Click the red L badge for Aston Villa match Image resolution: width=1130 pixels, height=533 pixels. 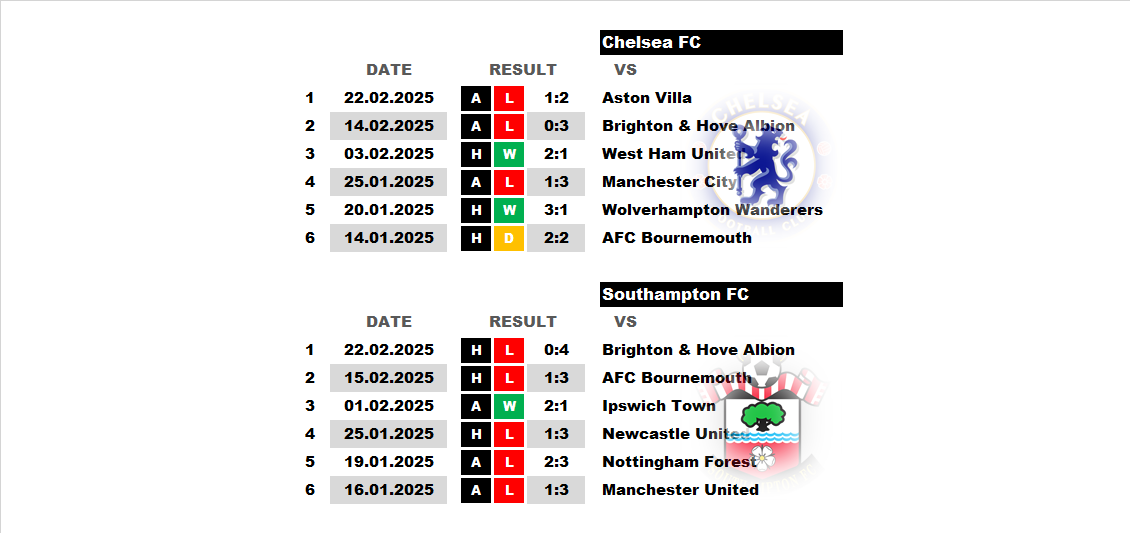click(x=509, y=98)
